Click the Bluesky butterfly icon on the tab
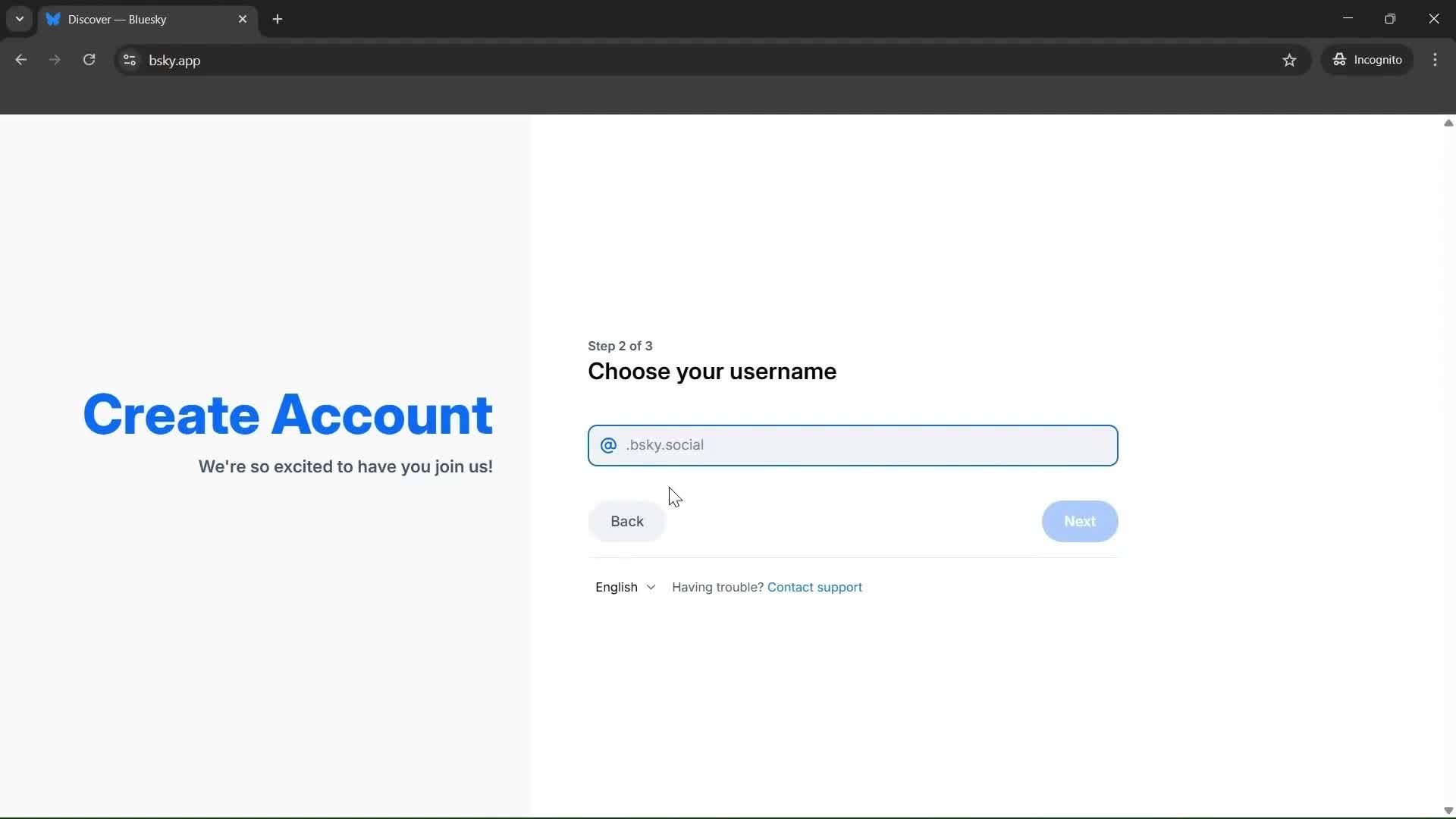 coord(53,19)
